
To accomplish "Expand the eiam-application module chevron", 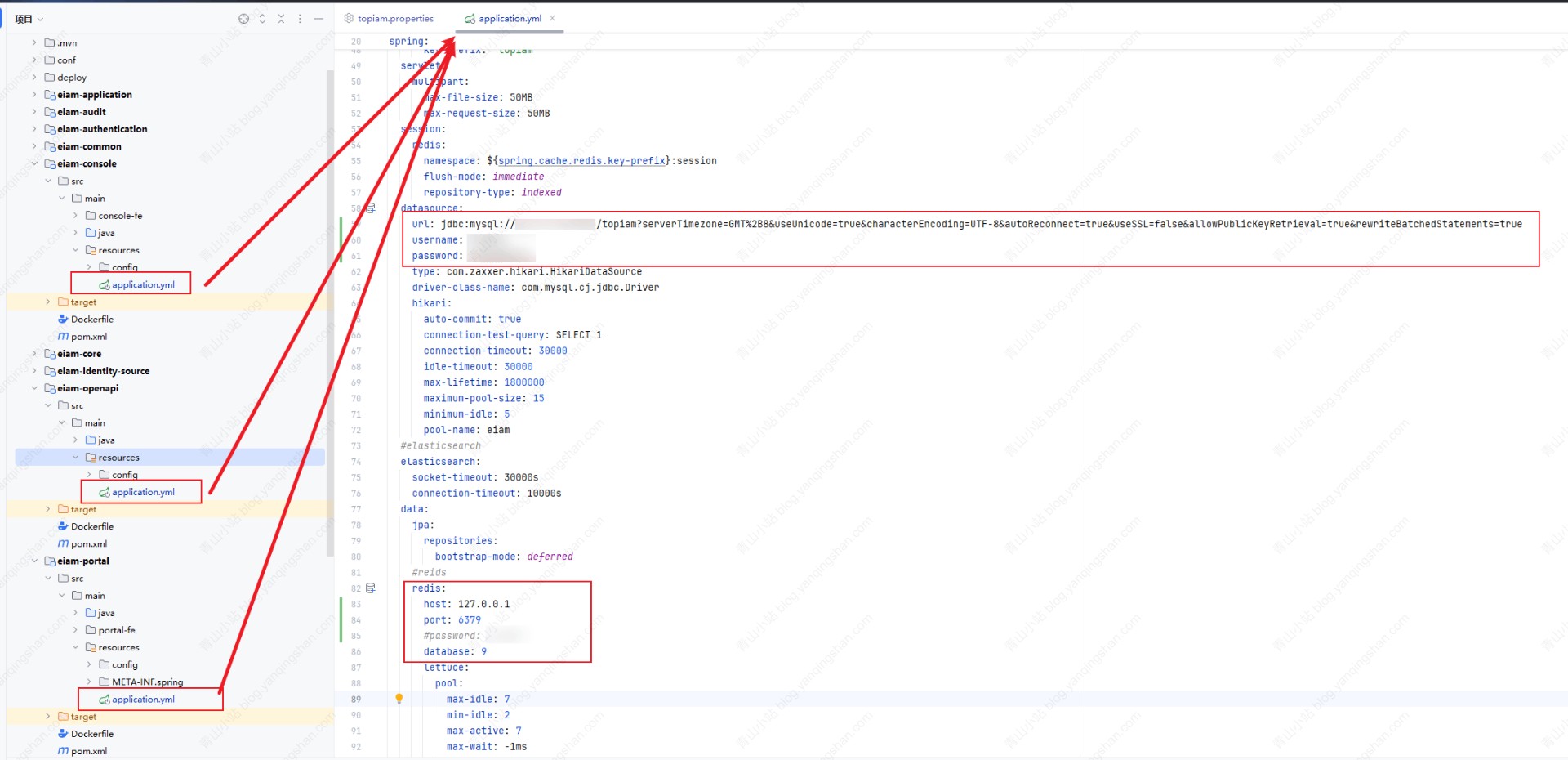I will pos(34,95).
